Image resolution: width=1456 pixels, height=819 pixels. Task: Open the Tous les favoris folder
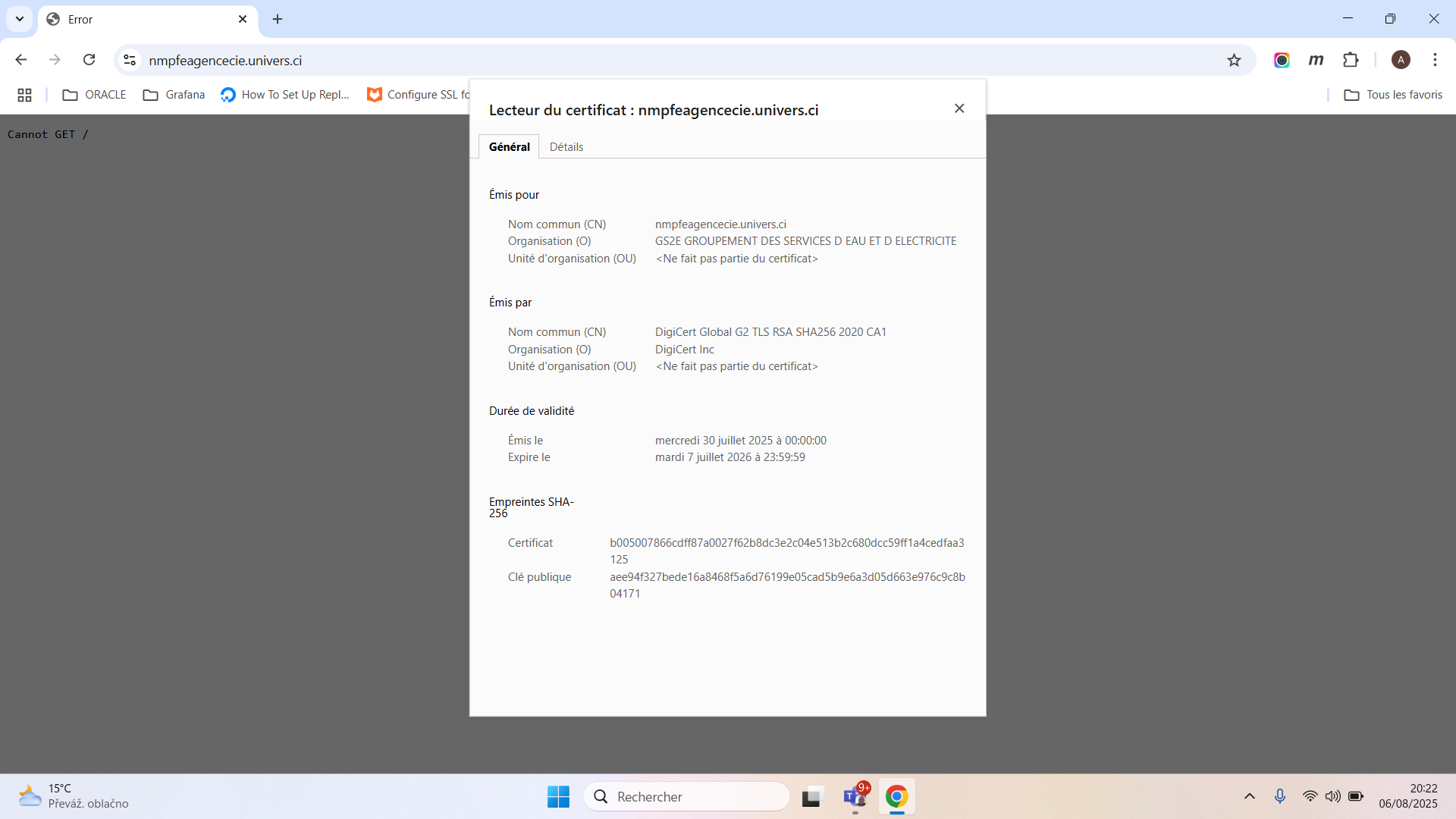tap(1393, 95)
